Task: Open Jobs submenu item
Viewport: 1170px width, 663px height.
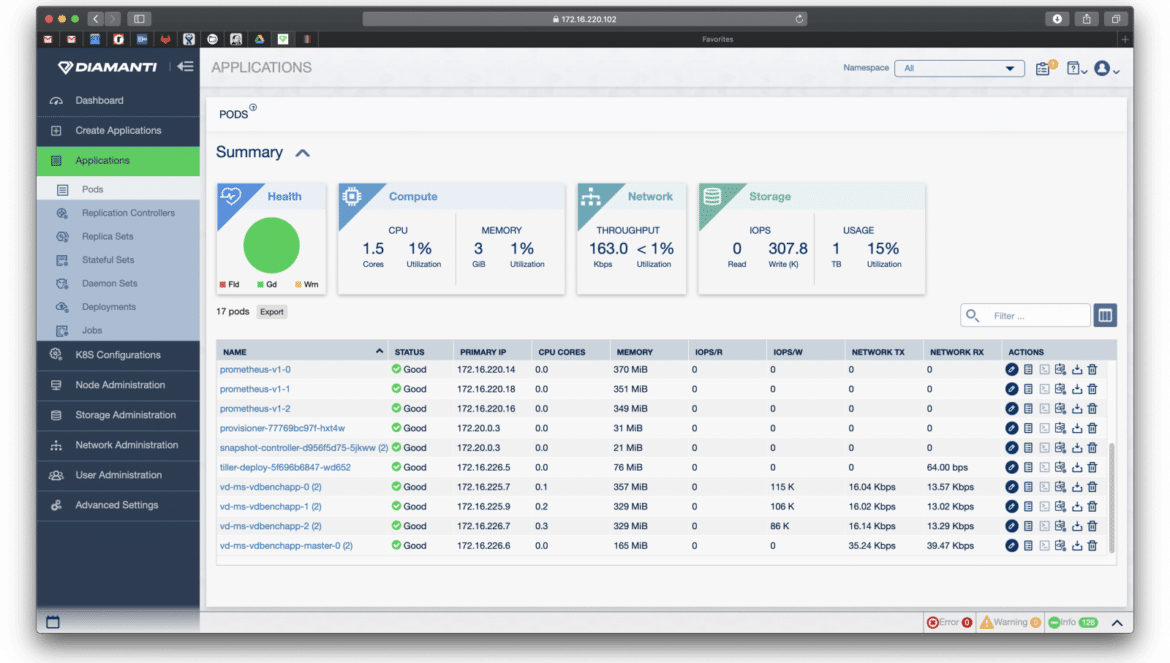Action: pyautogui.click(x=118, y=330)
